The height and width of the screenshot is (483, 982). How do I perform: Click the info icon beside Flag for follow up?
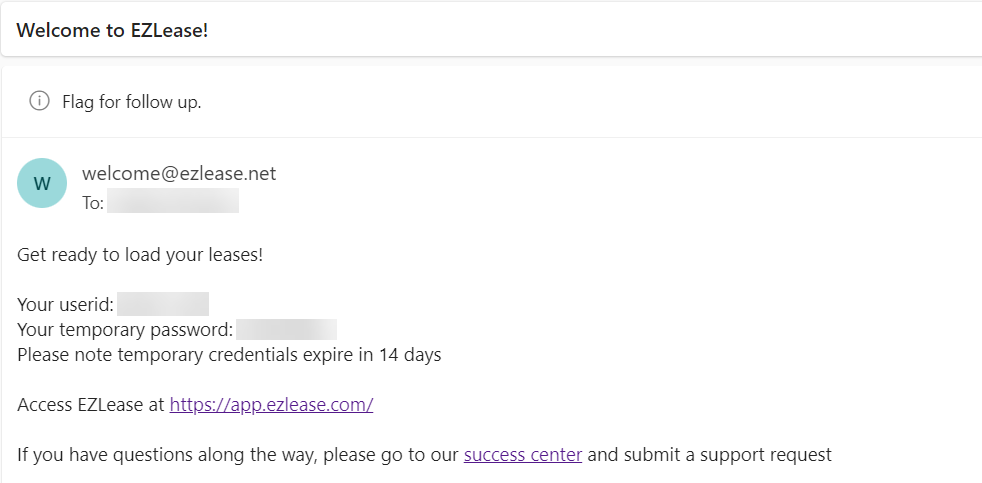(x=39, y=101)
